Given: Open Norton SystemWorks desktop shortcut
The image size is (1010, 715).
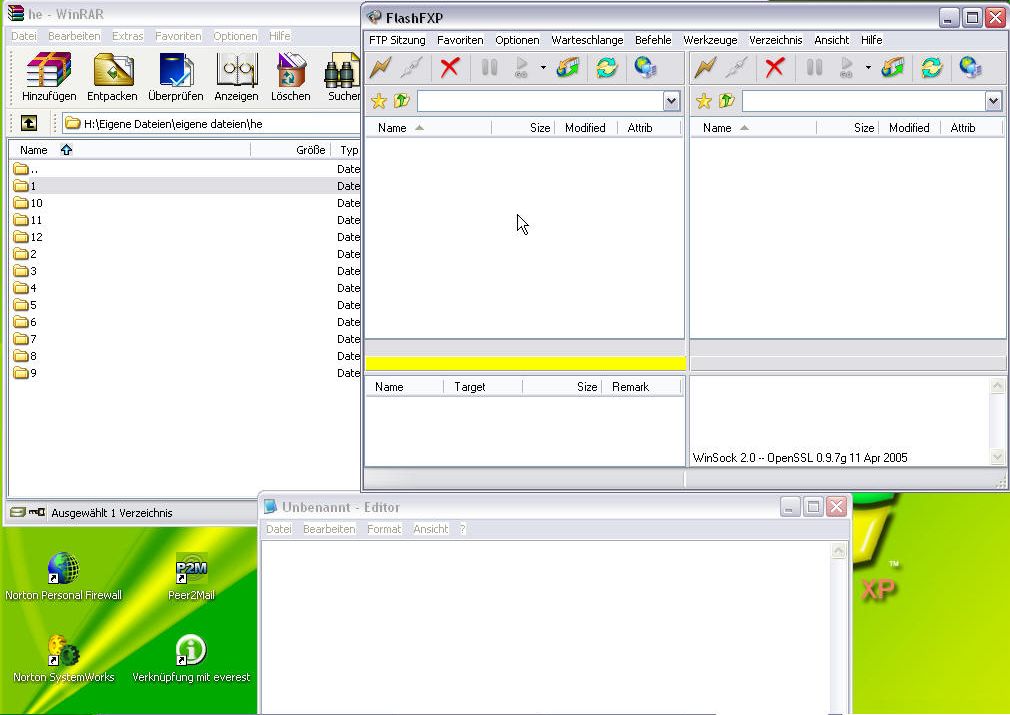Looking at the screenshot, I should (63, 658).
